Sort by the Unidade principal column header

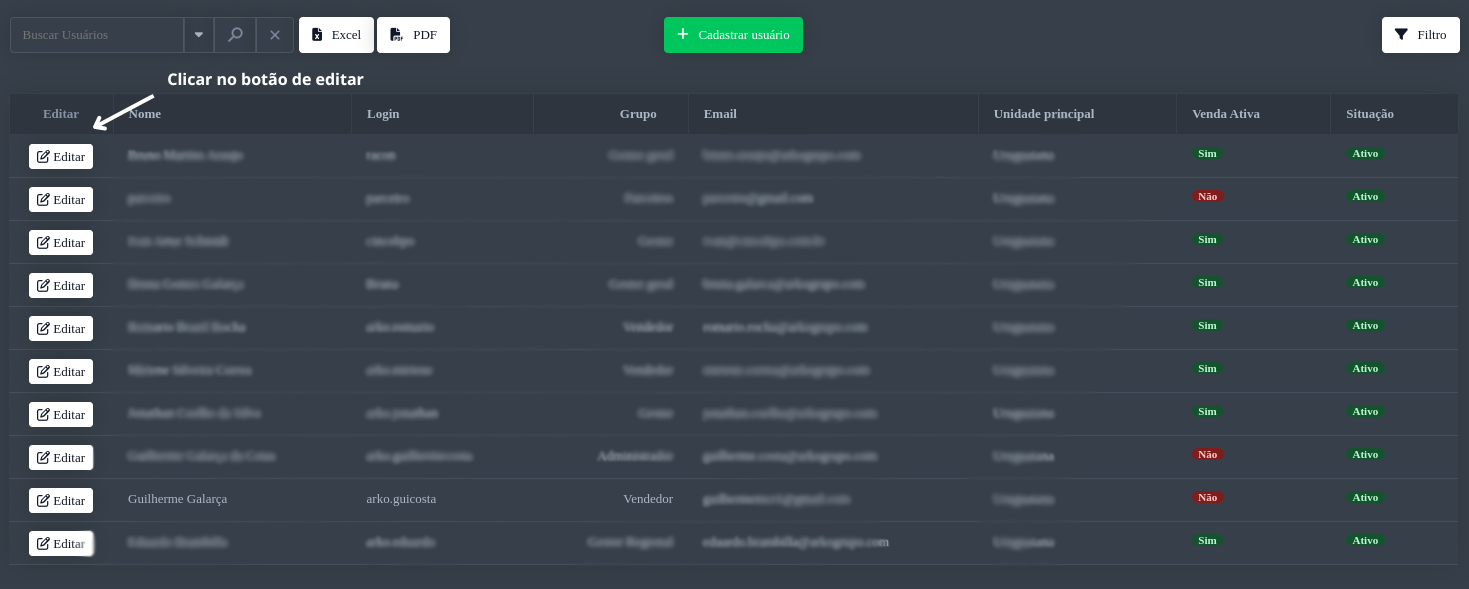pos(1044,114)
